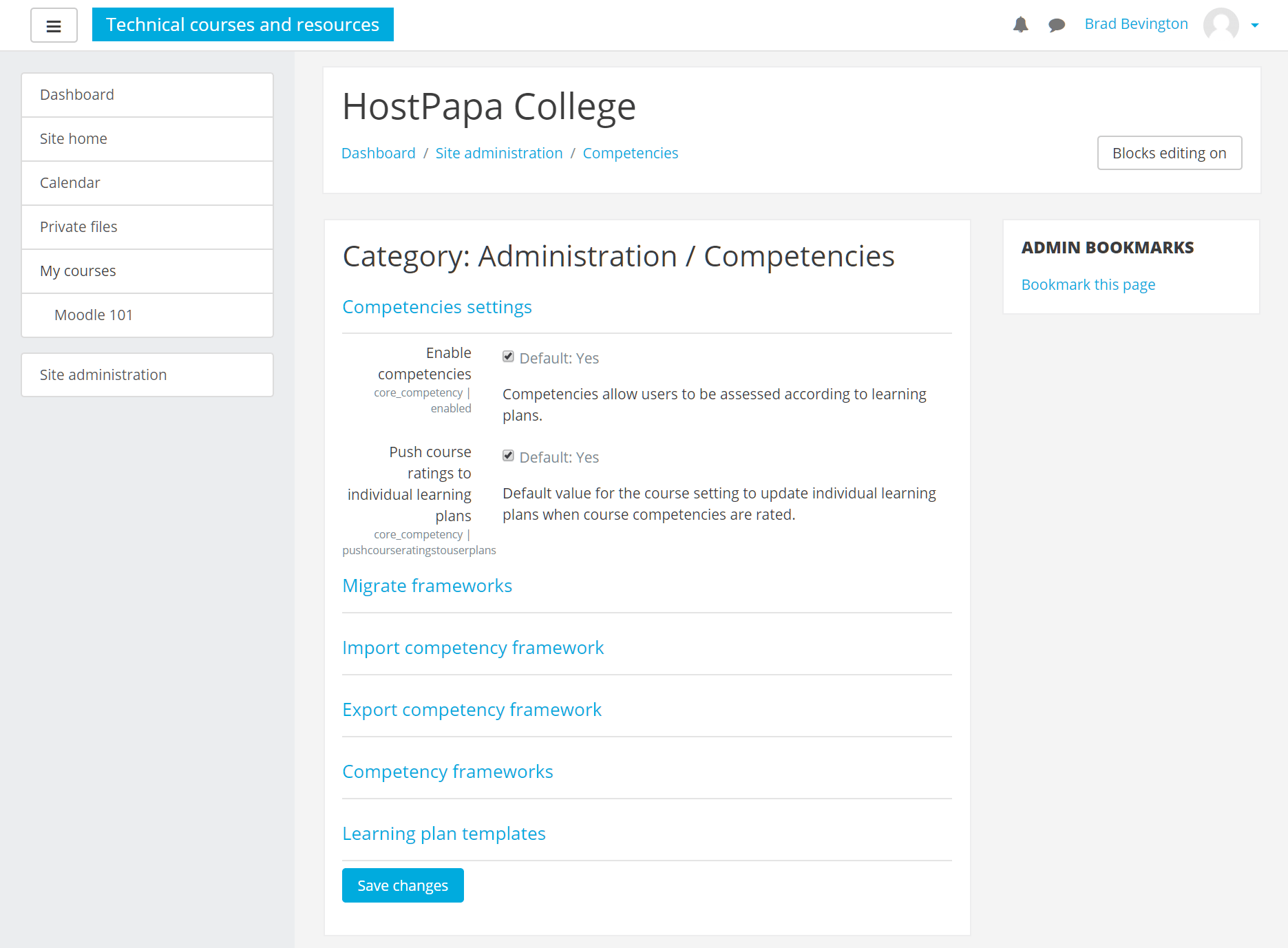Viewport: 1288px width, 948px height.
Task: Toggle the Enable competencies checkbox
Action: tap(508, 357)
